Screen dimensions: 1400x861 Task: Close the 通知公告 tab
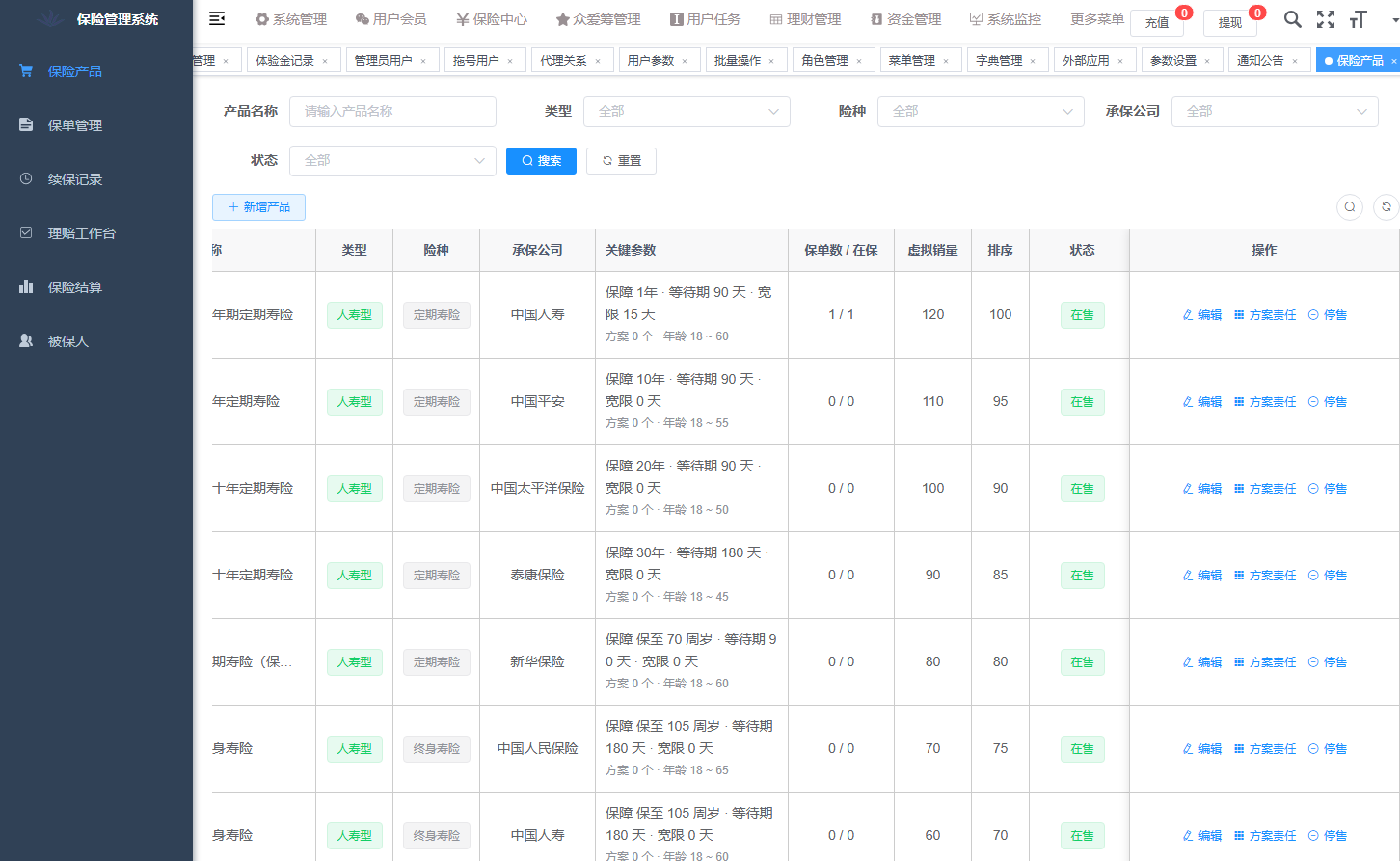coord(1295,61)
